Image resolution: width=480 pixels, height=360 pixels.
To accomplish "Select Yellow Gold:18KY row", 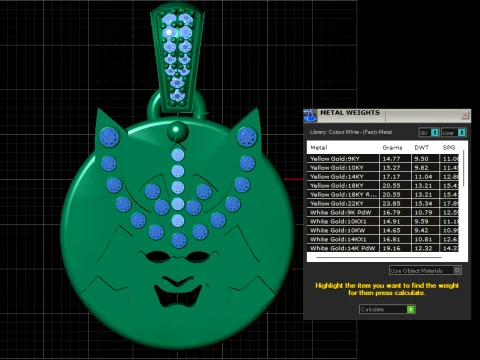I will [x=383, y=186].
